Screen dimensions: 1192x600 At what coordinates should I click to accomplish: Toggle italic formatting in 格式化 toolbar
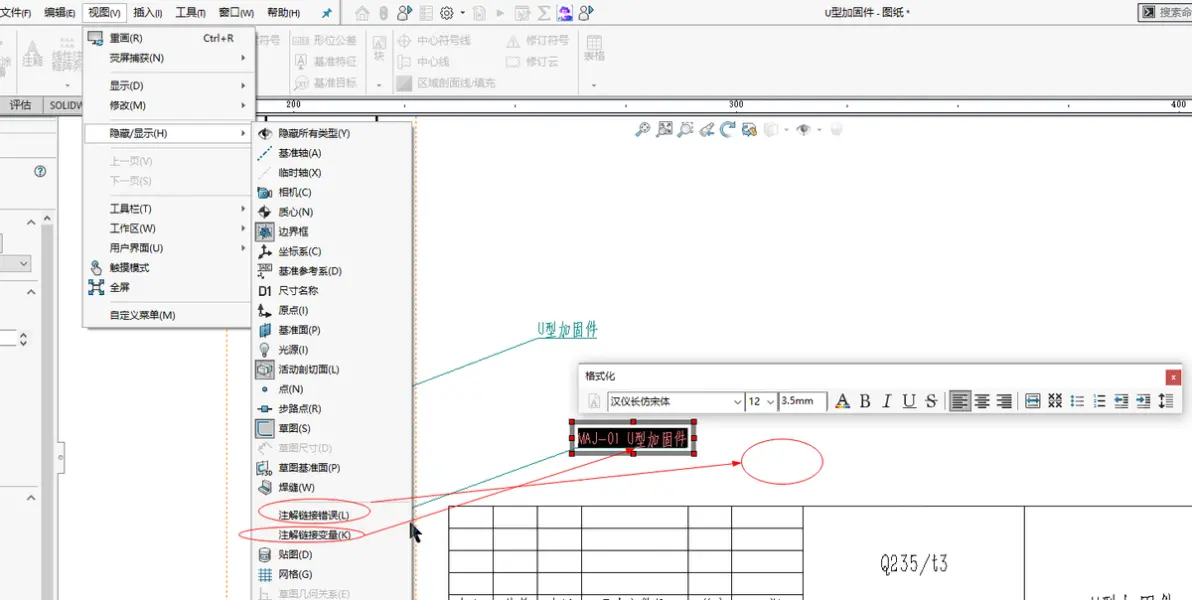click(886, 401)
